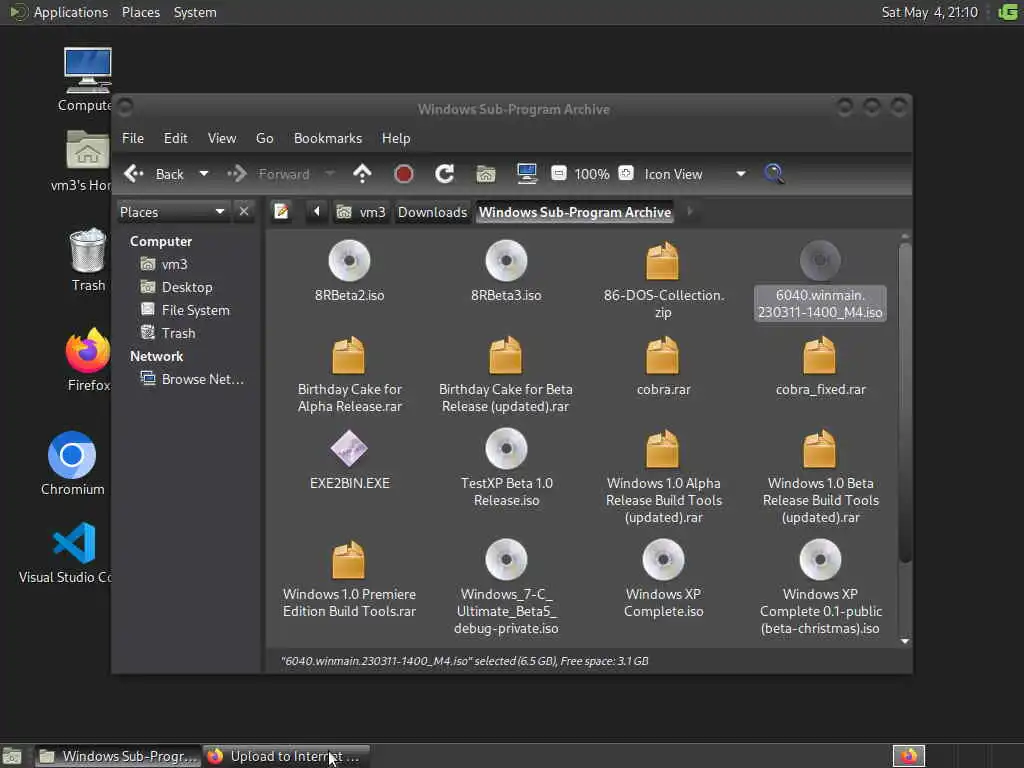Open the Edit menu
The image size is (1024, 768).
click(175, 138)
